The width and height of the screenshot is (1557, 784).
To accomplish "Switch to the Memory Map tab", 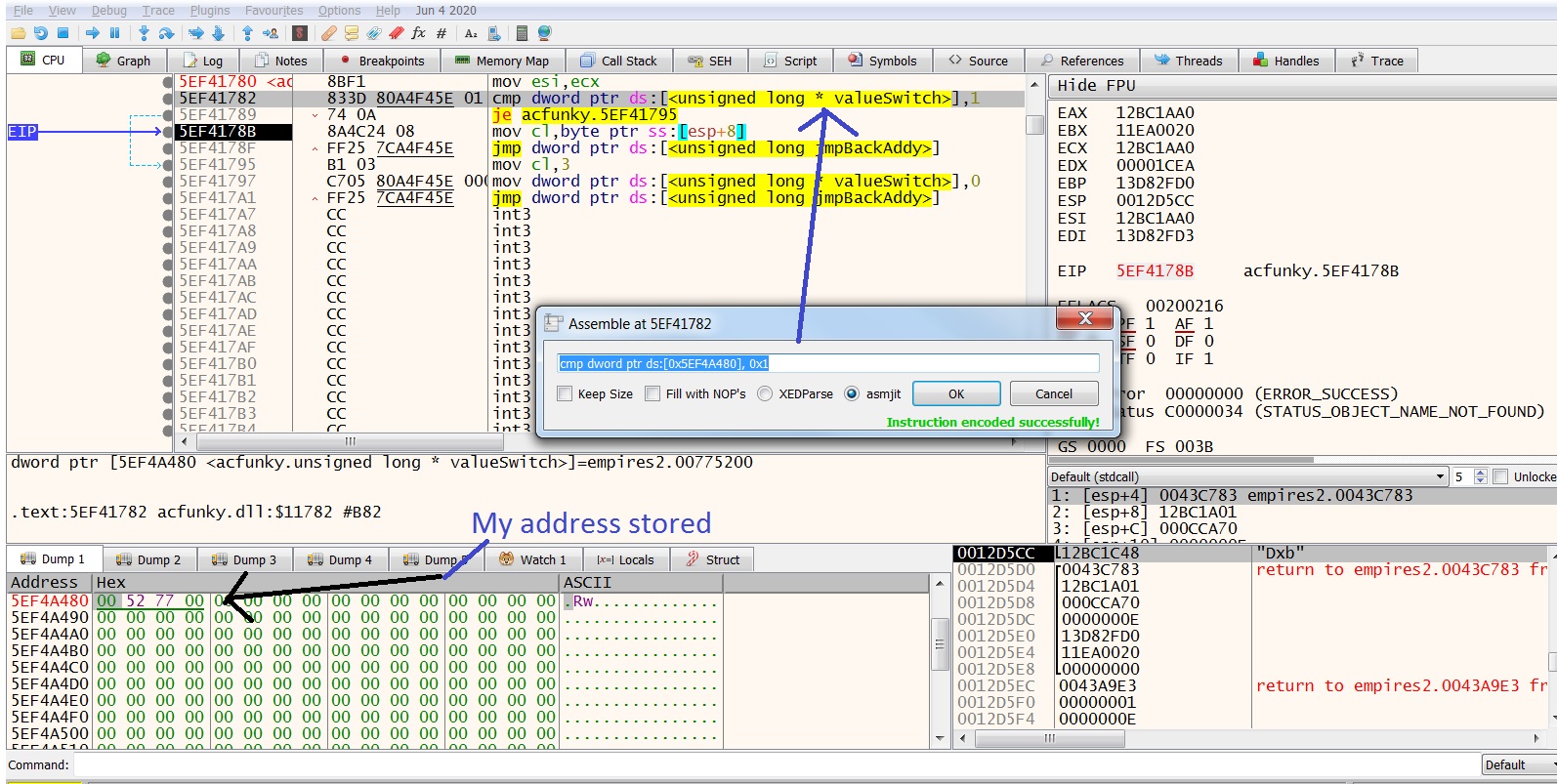I will click(x=501, y=61).
